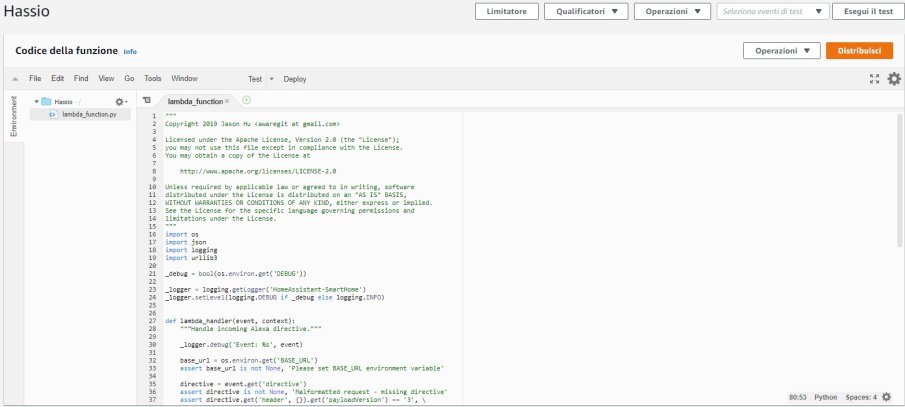Select the lambda_function.py file icon
Viewport: 905px width, 407px height.
point(53,114)
